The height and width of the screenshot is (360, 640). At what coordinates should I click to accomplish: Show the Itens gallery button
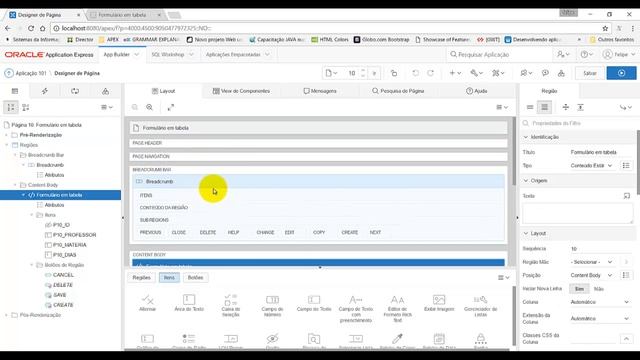click(x=169, y=278)
